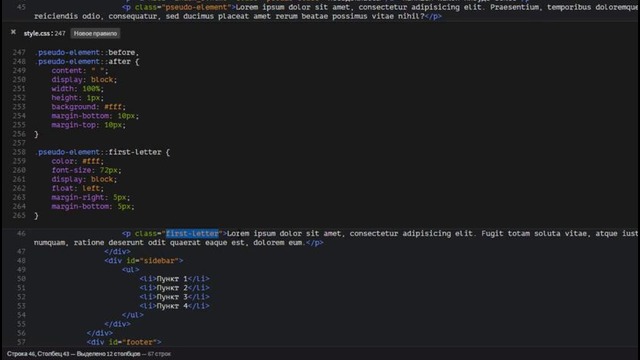Click the 'Пункт 2' list item
This screenshot has height=360, width=640.
click(174, 288)
